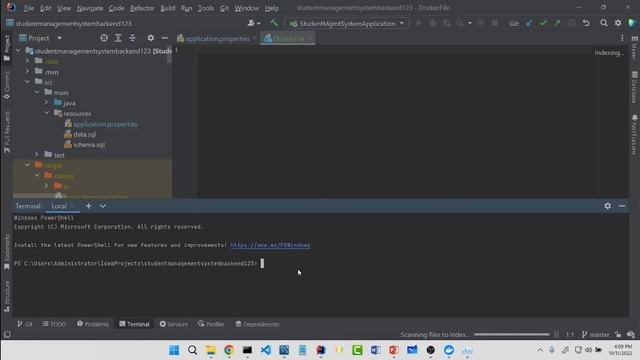Open VS Code from the taskbar
This screenshot has width=640, height=360.
(266, 350)
